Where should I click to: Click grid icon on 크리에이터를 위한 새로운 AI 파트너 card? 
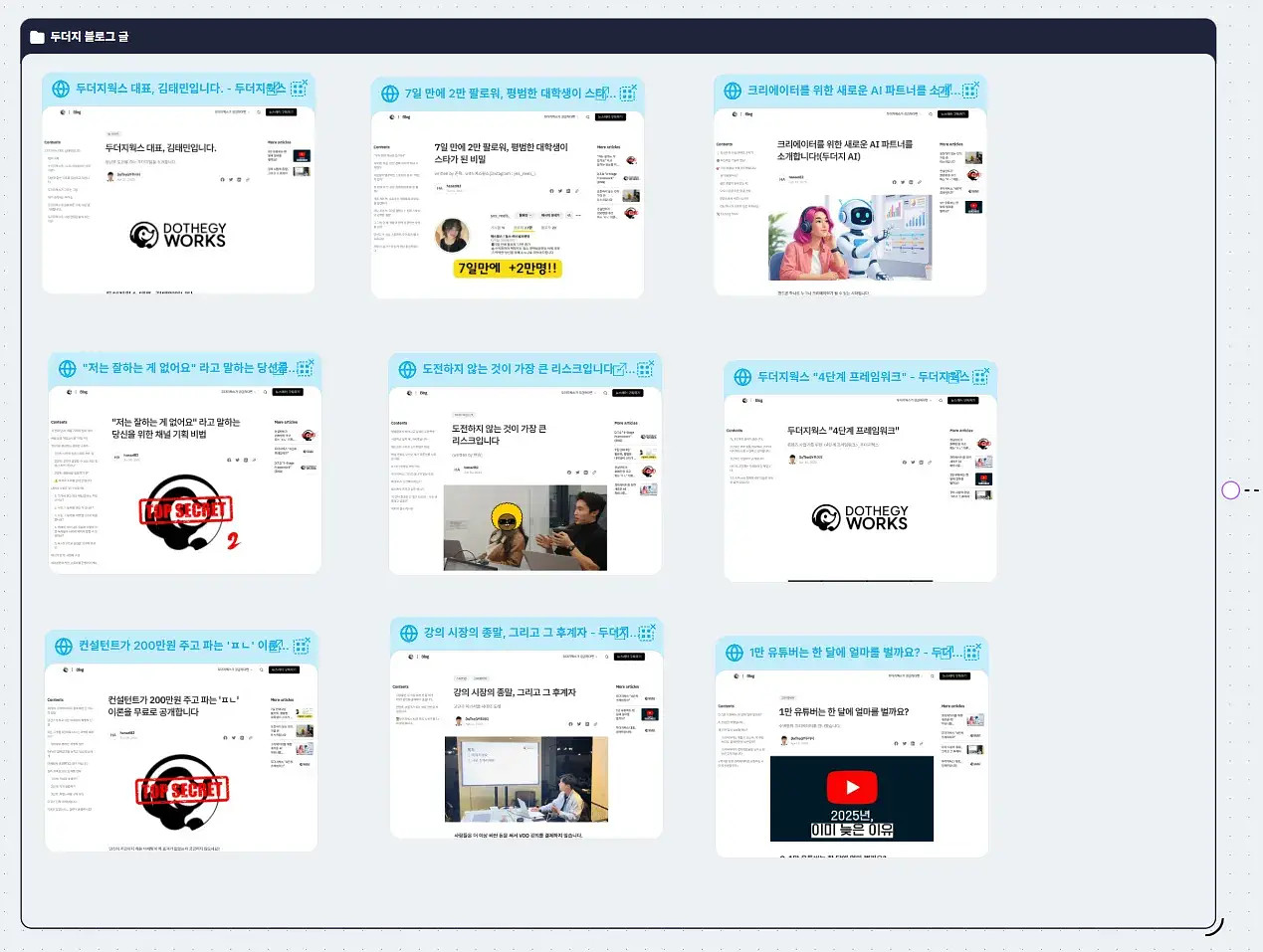969,90
